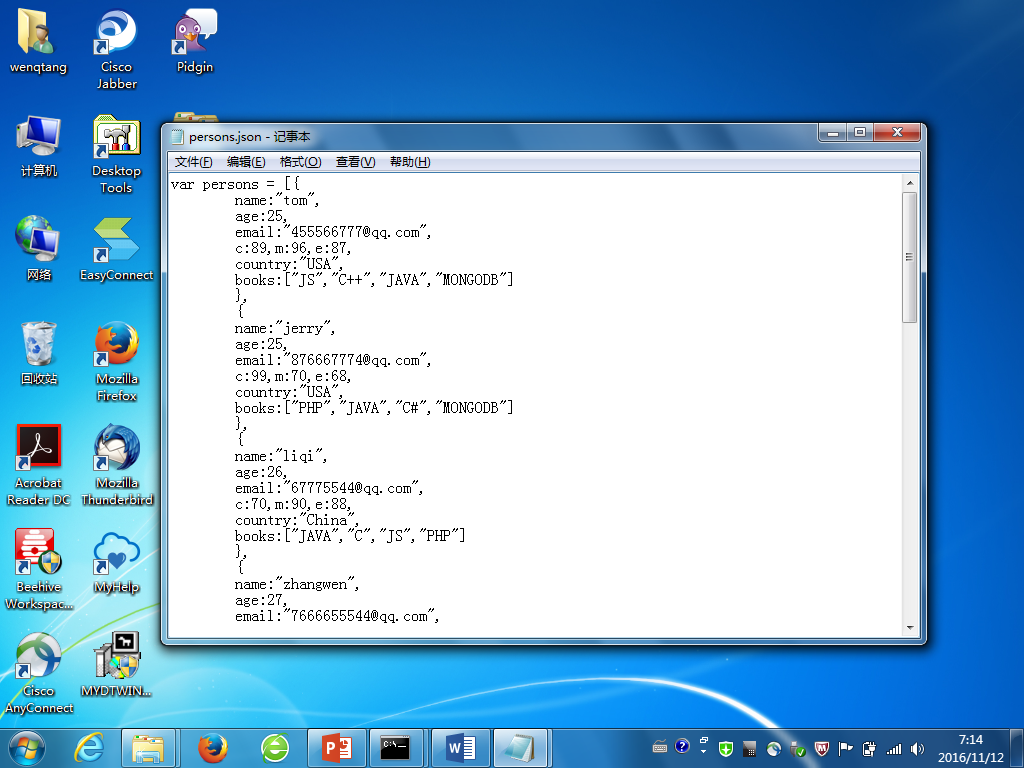
Task: Close the persons.json Notepad window
Action: point(897,133)
